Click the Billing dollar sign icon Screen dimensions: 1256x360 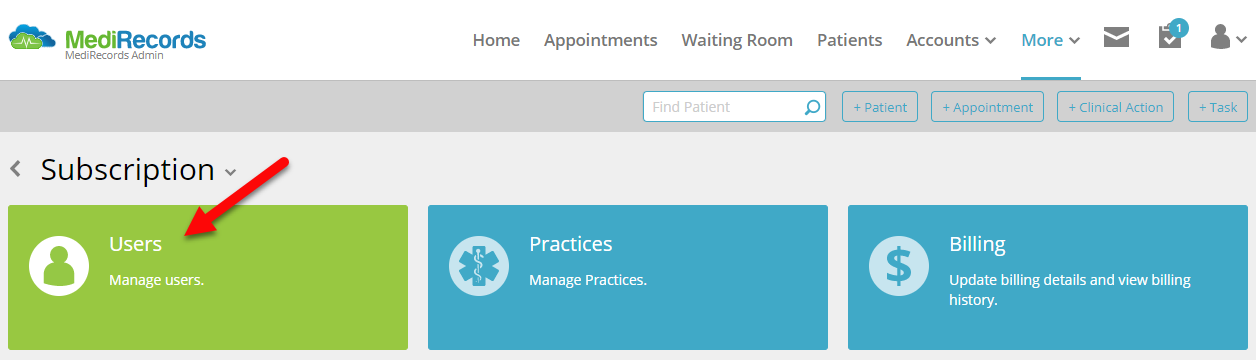(899, 265)
